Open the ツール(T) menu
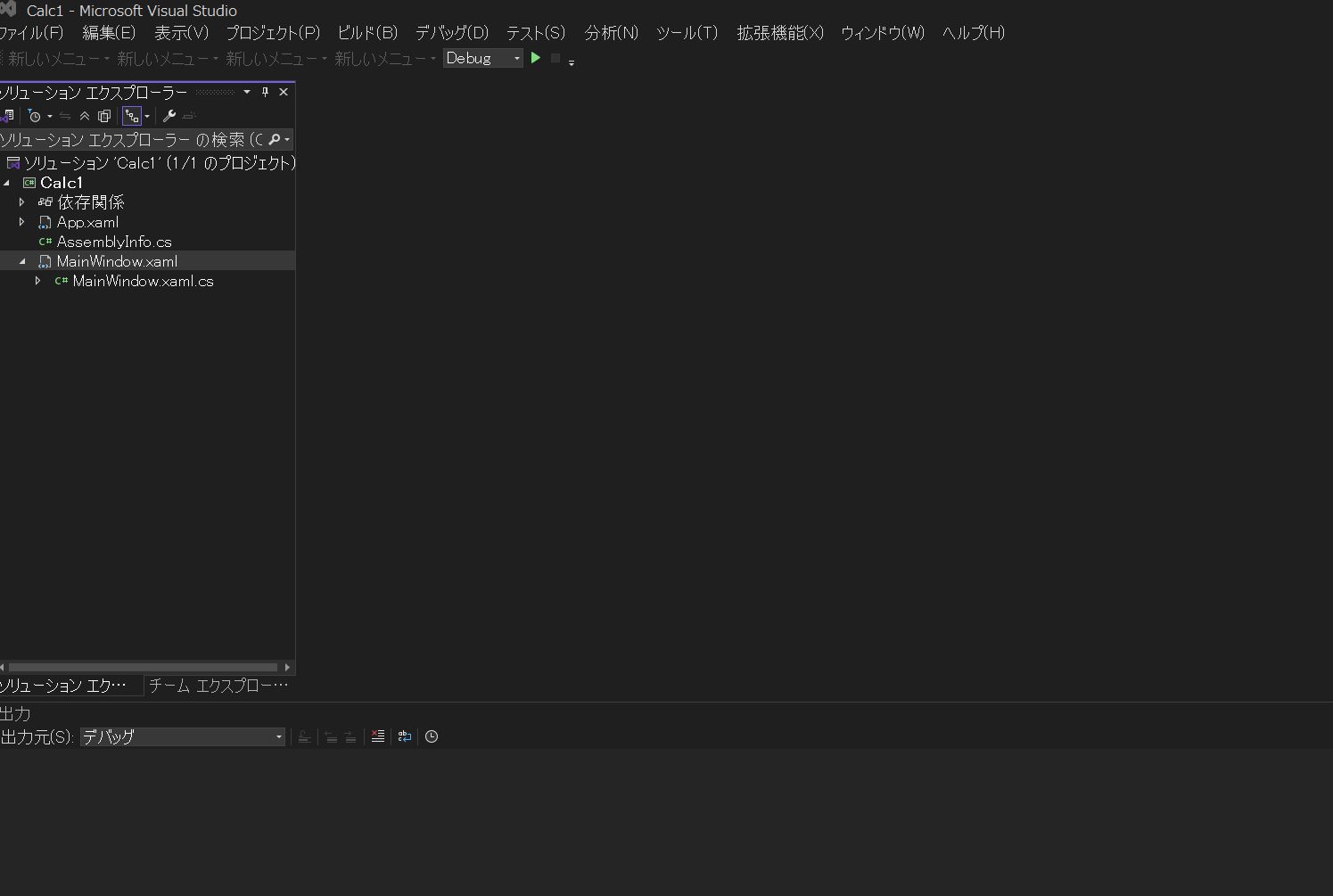The image size is (1333, 896). pos(687,33)
